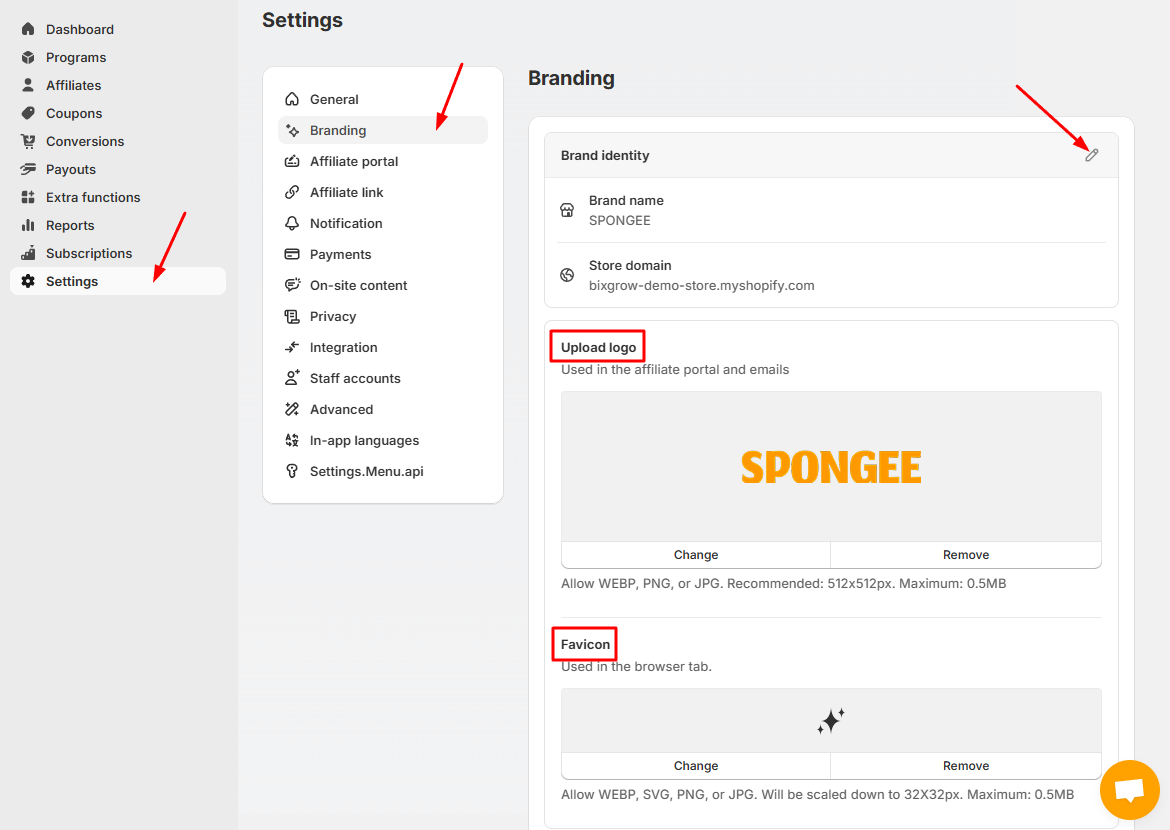Screen dimensions: 1170x830
Task: Open Extra functions in the sidebar
Action: (x=93, y=197)
